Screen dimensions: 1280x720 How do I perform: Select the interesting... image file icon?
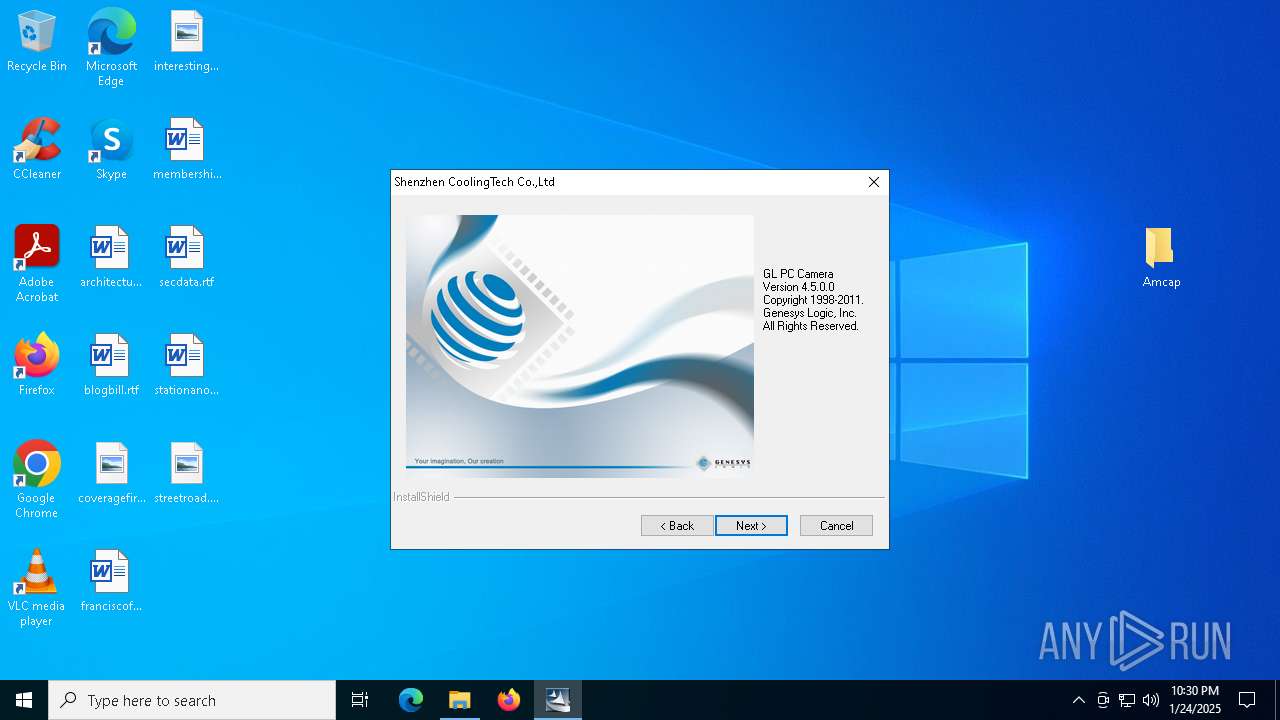coord(186,42)
